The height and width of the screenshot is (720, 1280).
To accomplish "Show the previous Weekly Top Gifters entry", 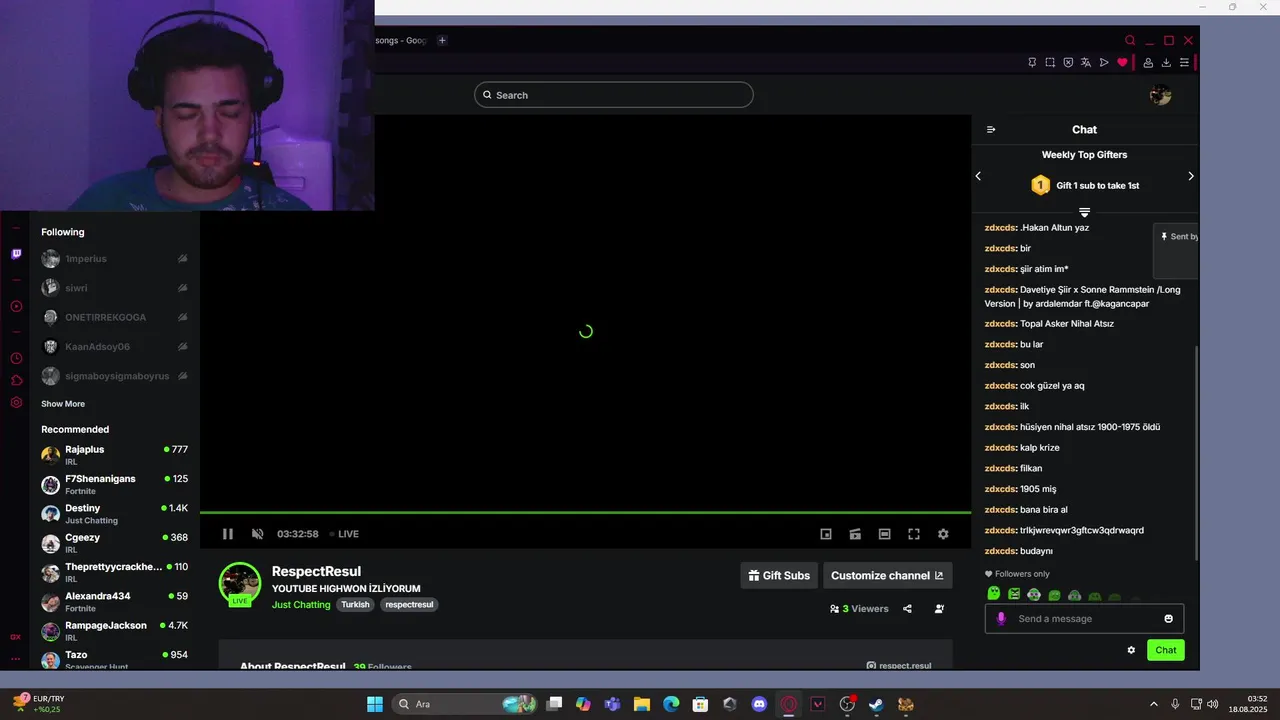I will pos(978,176).
